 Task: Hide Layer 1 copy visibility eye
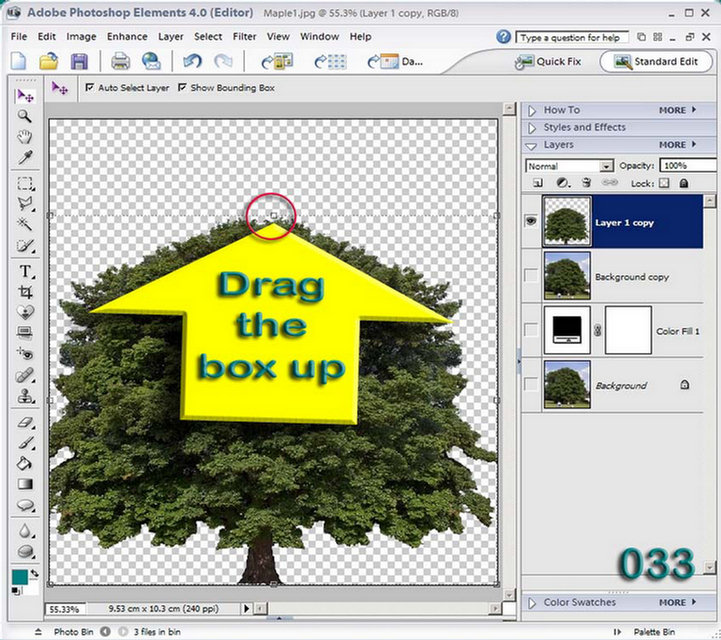(531, 221)
